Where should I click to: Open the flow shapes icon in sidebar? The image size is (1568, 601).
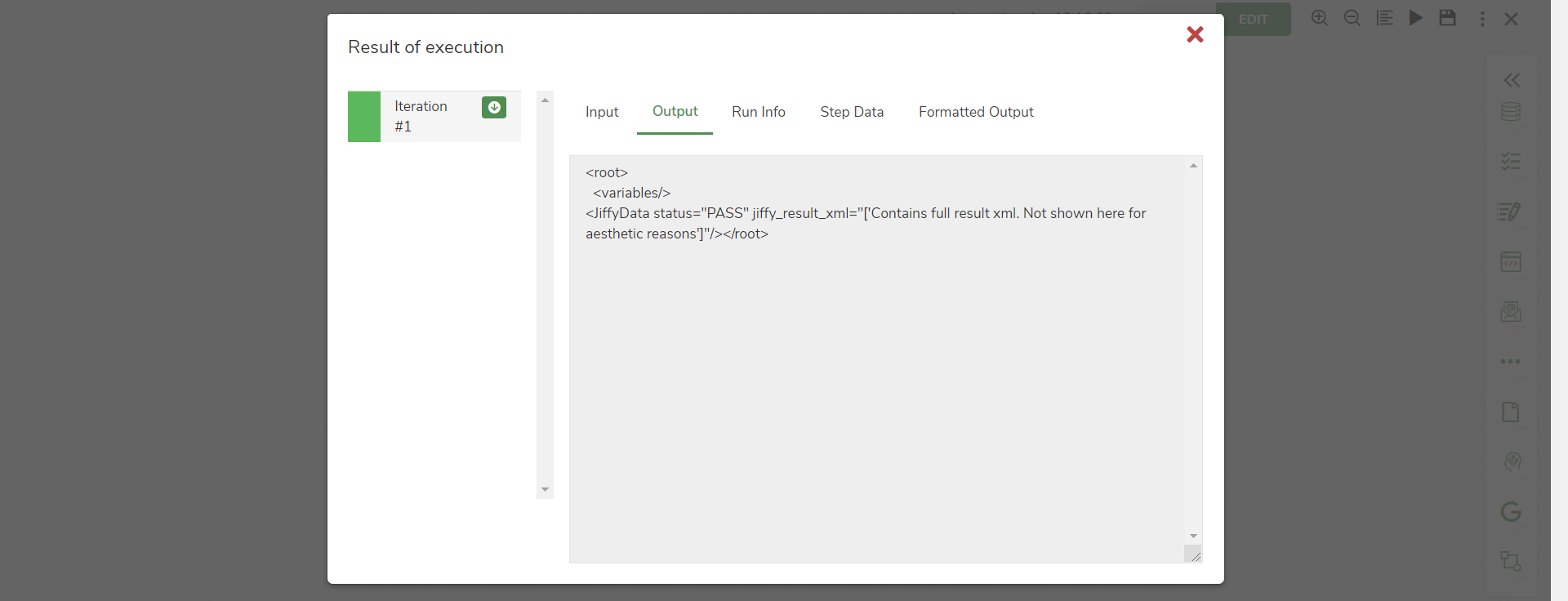click(1511, 561)
